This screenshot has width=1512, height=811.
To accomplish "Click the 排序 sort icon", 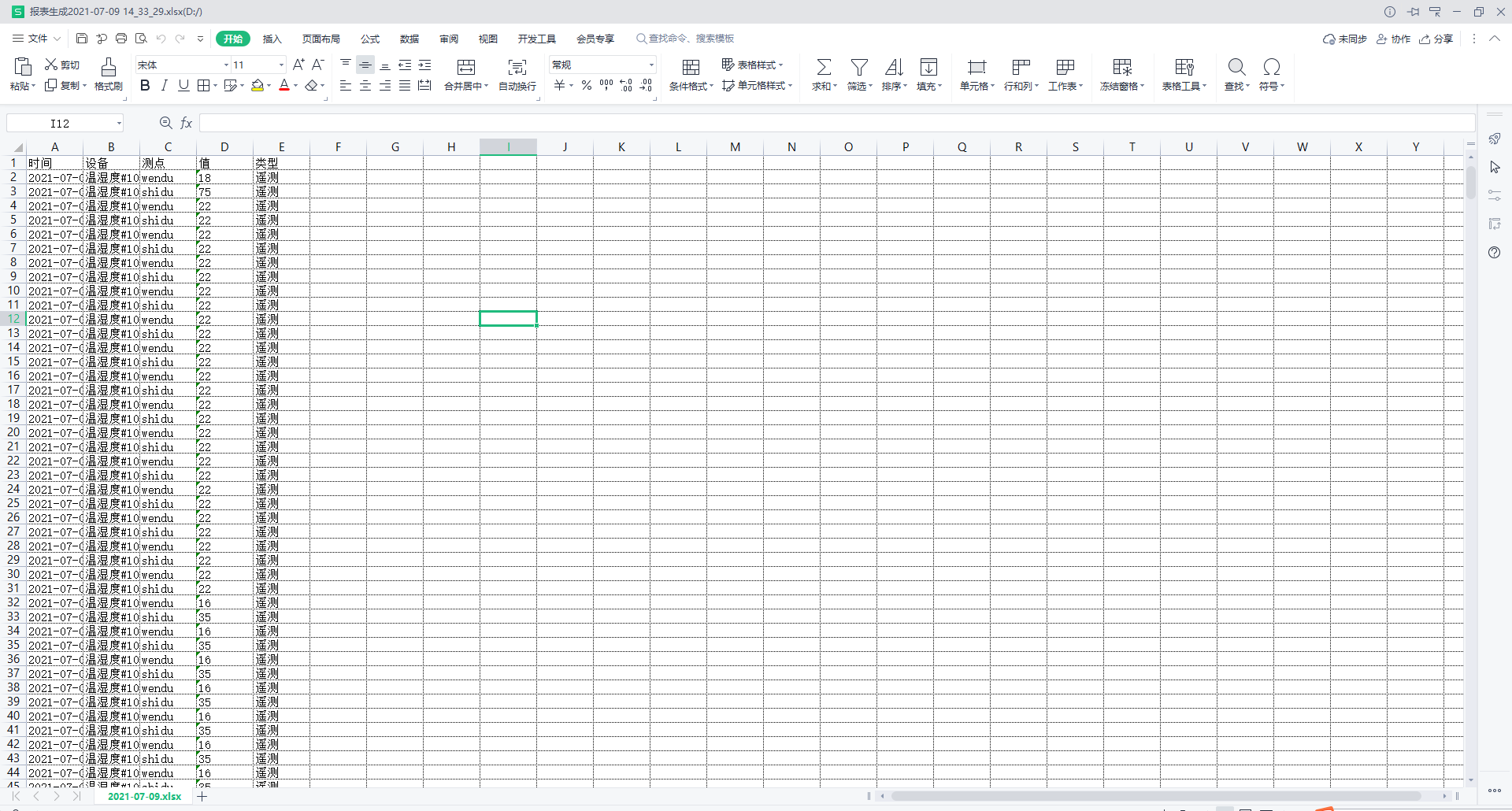I will click(894, 67).
